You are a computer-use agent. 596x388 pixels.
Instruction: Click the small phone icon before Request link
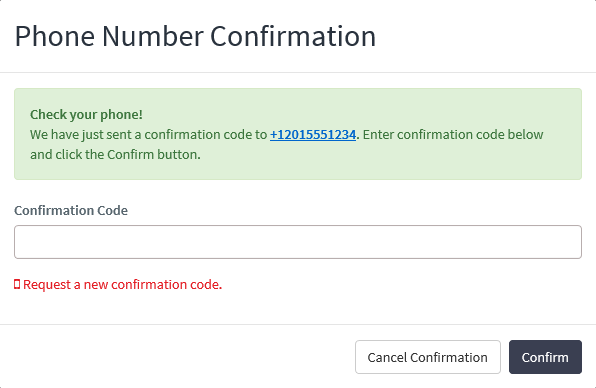click(17, 284)
